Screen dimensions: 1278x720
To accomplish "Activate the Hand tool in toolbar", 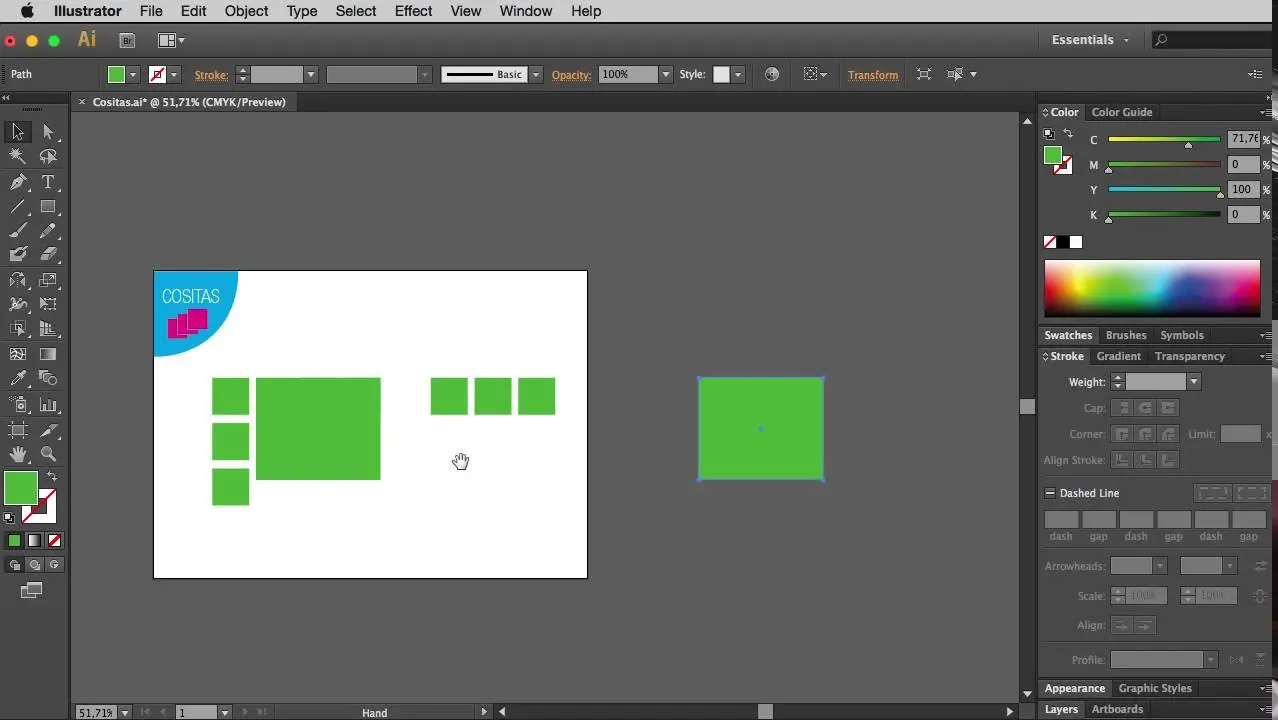I will click(17, 454).
